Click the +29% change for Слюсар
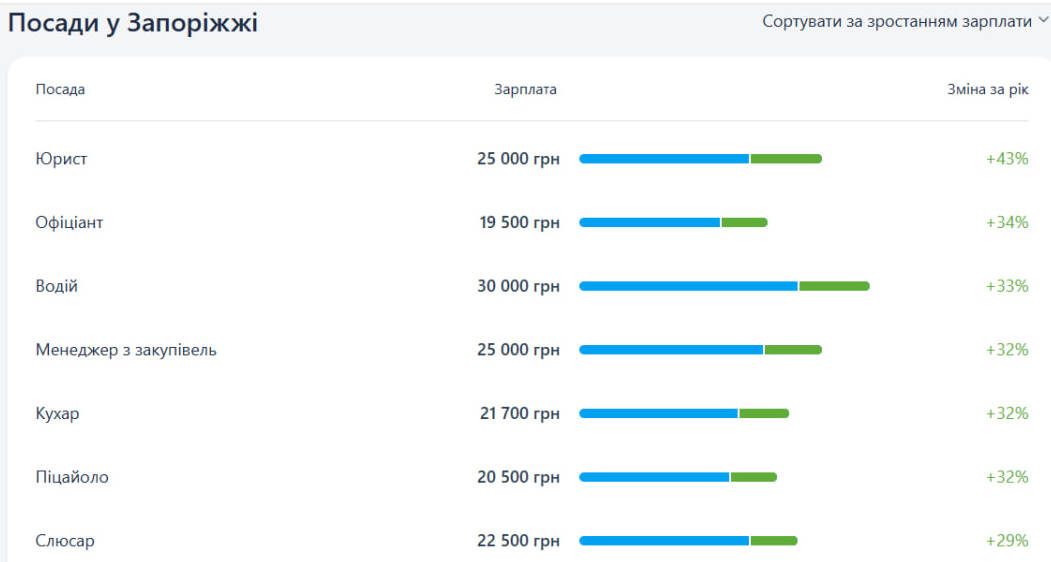 pos(1007,541)
